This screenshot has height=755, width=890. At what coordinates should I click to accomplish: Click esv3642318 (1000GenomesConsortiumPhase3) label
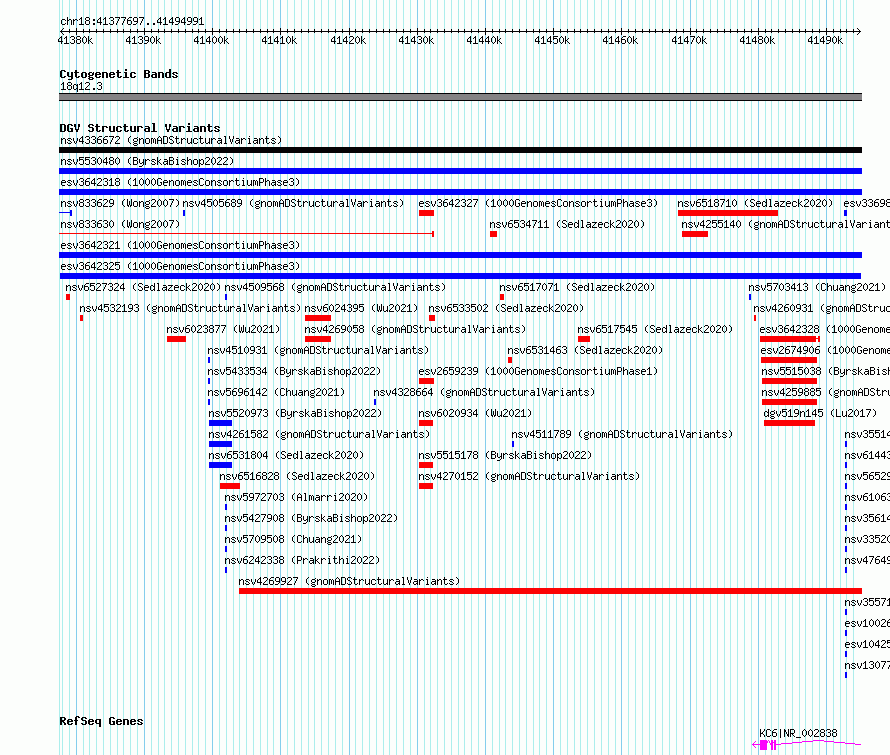(180, 182)
